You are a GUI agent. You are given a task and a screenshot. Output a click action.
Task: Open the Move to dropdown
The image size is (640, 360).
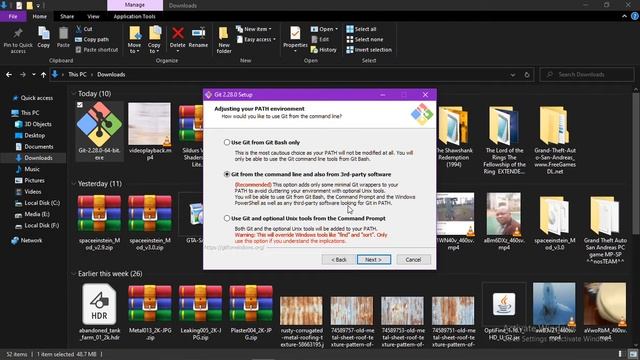point(134,49)
